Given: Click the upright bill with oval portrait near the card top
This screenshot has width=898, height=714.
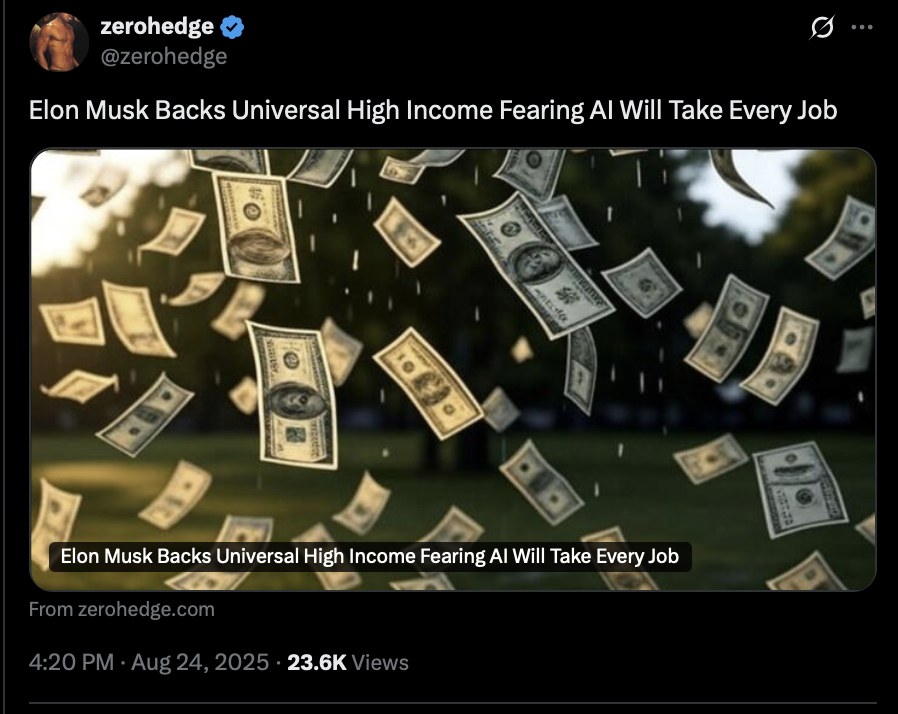Looking at the screenshot, I should pos(256,228).
